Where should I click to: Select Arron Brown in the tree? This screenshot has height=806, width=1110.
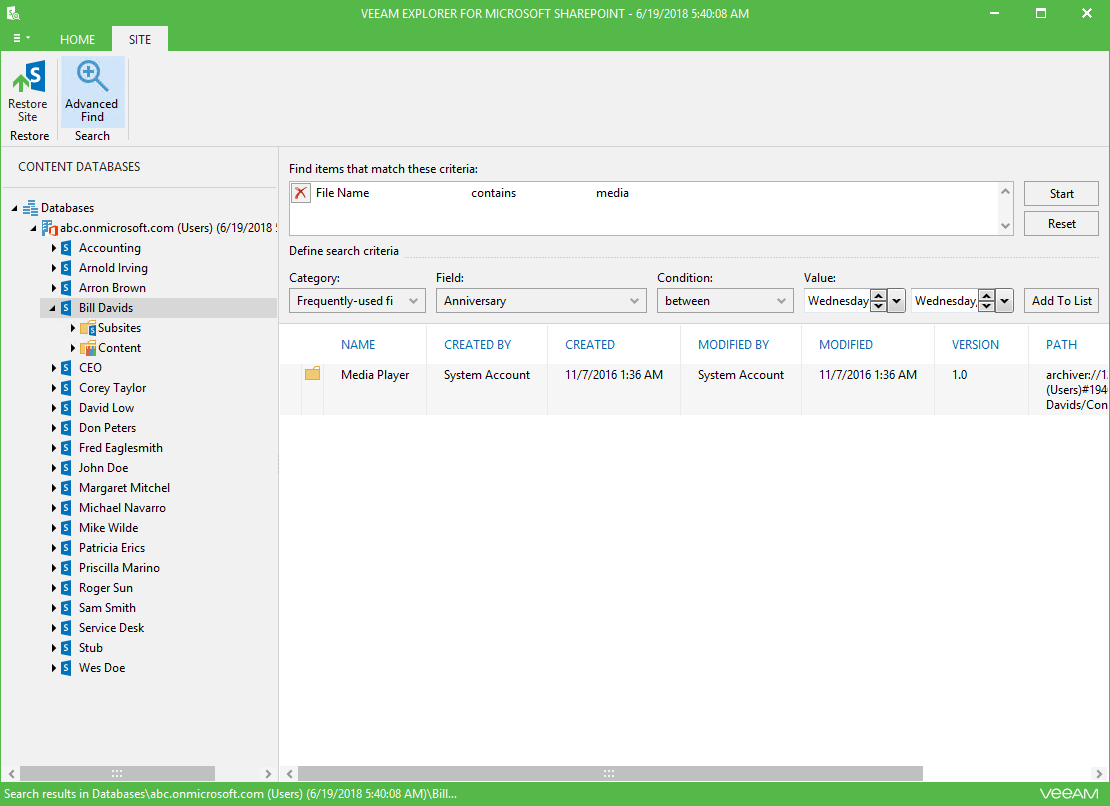[113, 288]
